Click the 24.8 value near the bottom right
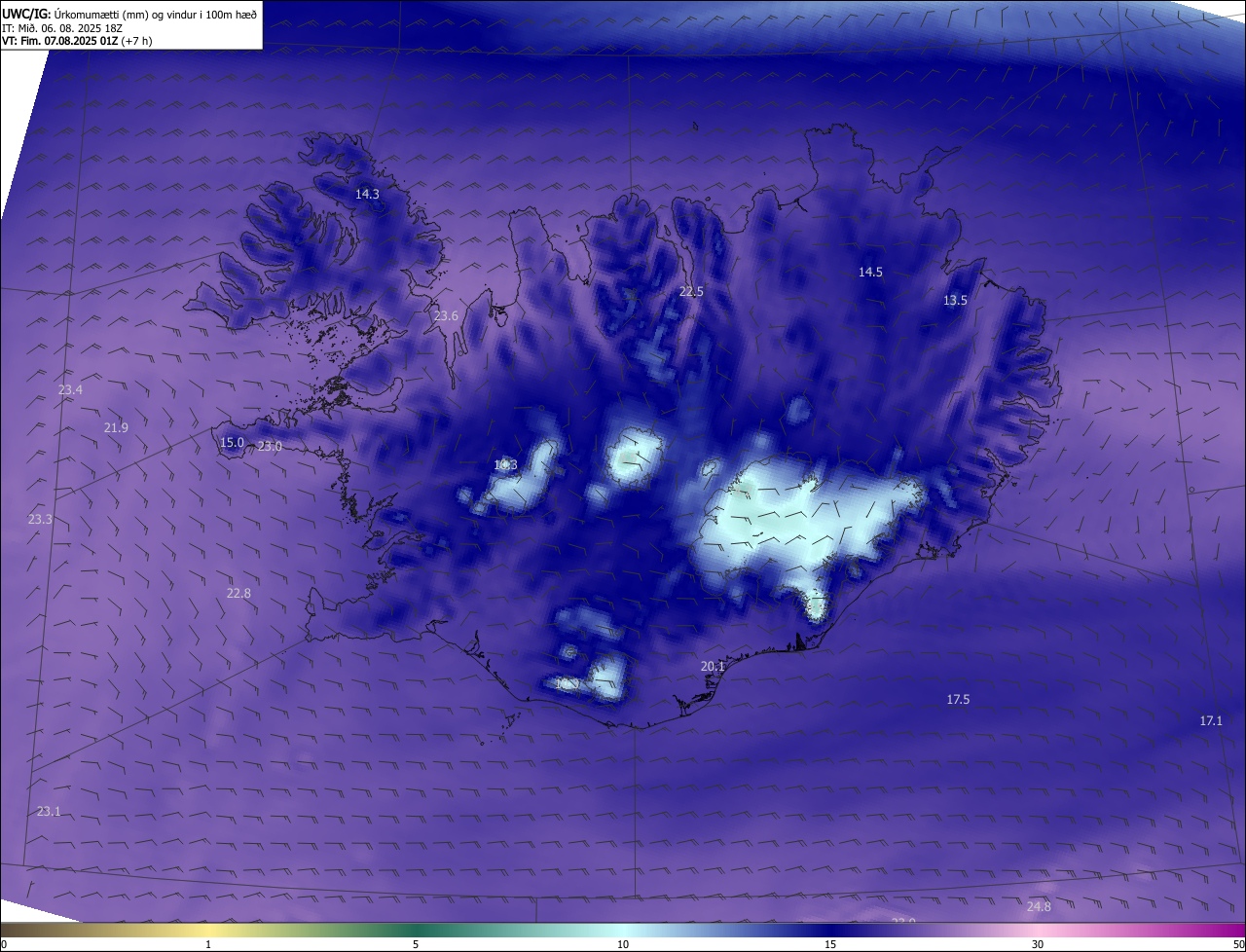This screenshot has height=952, width=1246. tap(1039, 906)
